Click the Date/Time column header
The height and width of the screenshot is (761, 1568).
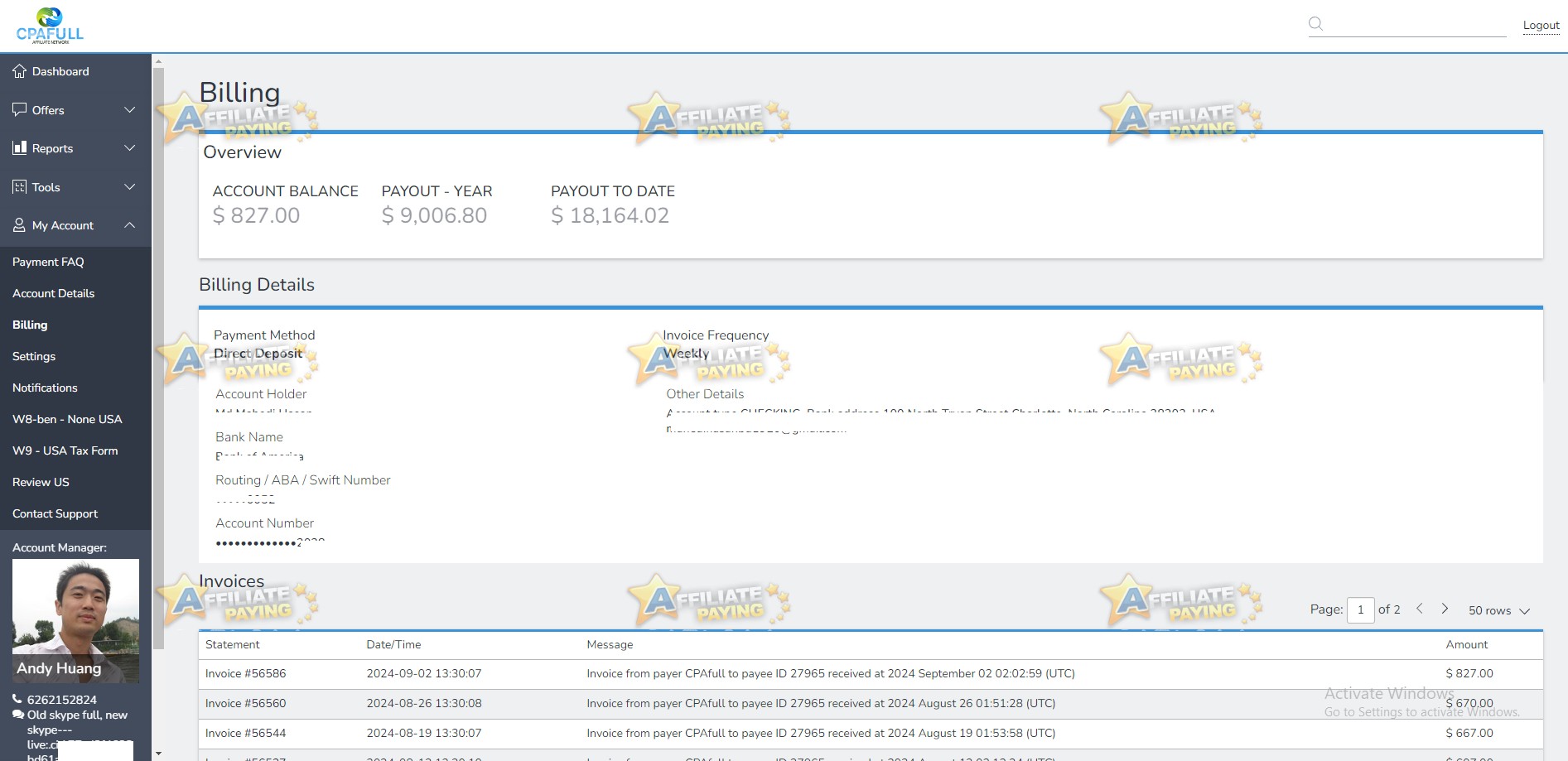pos(393,644)
